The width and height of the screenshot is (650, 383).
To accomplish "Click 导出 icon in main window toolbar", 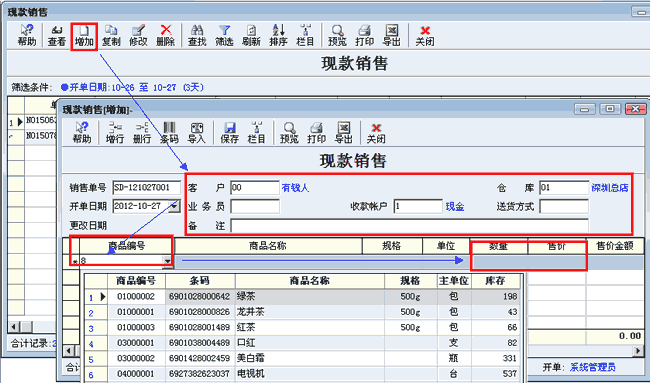I will pyautogui.click(x=391, y=35).
